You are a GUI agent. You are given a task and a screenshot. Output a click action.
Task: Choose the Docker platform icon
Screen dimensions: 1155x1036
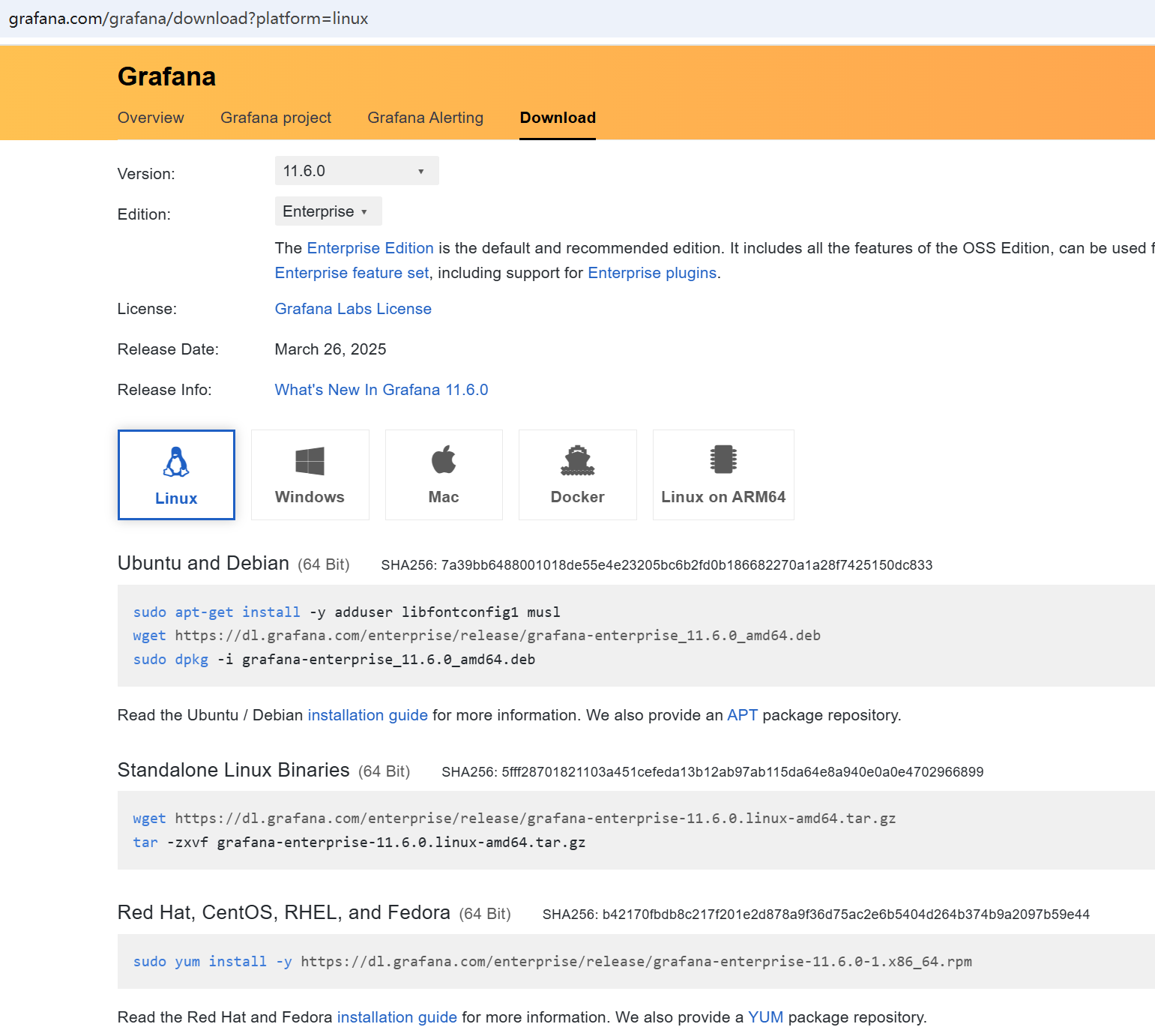coord(577,475)
